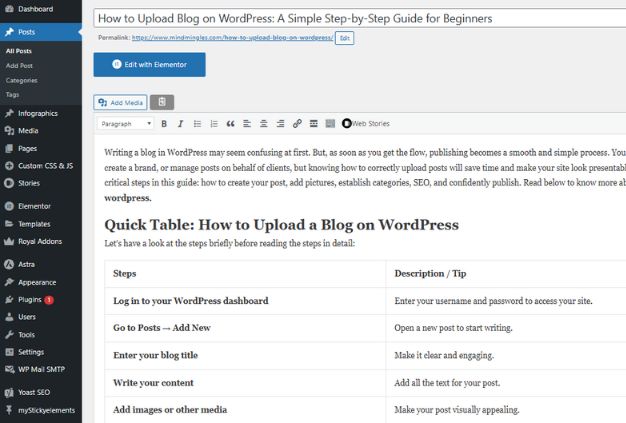Click 'Make it clear and engaging.' cell
This screenshot has height=423, width=626.
point(506,355)
